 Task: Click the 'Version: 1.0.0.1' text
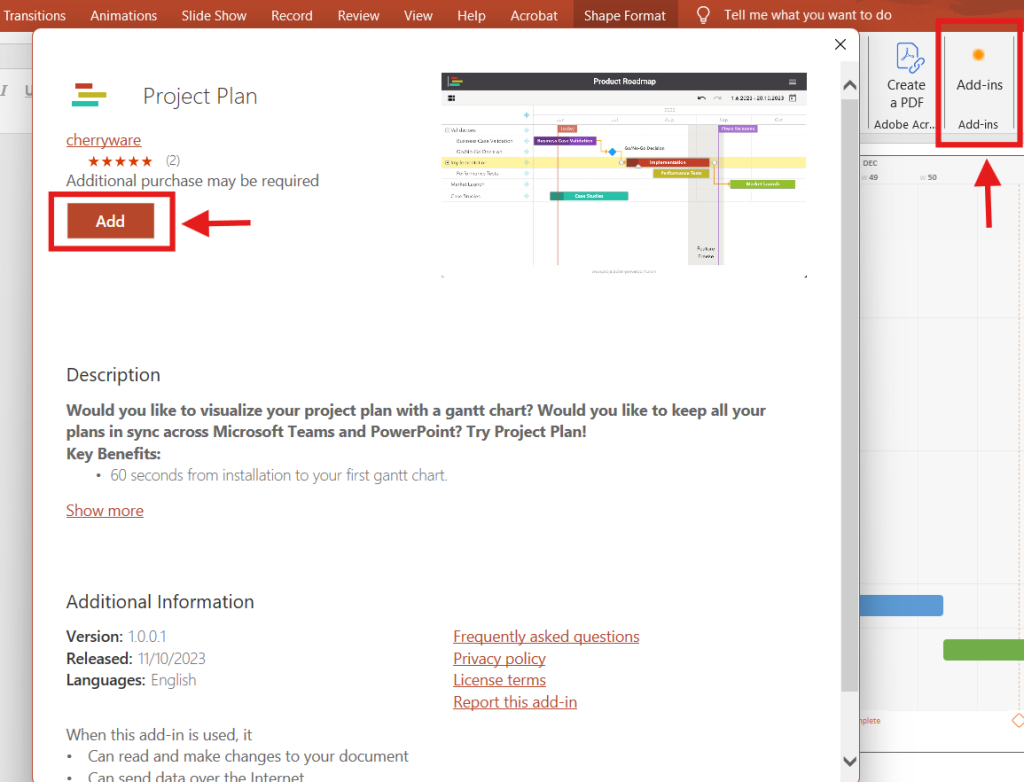[116, 636]
